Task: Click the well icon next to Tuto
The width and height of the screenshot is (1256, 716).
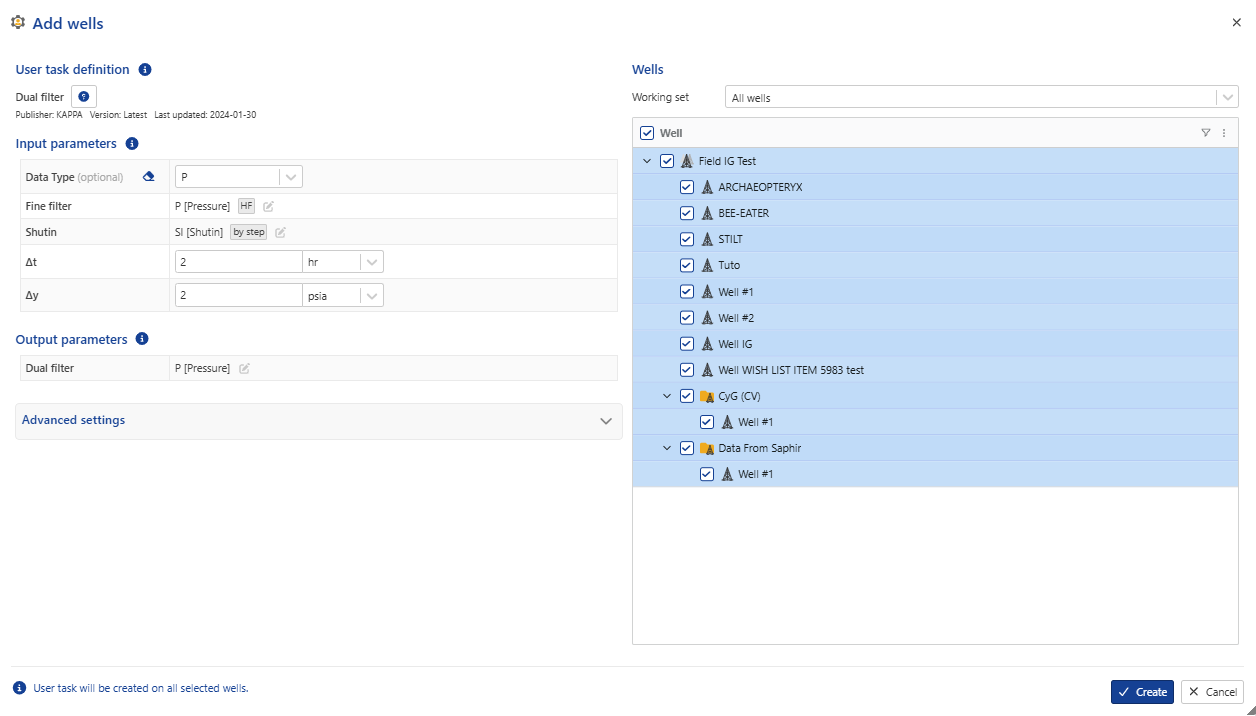Action: pyautogui.click(x=708, y=264)
